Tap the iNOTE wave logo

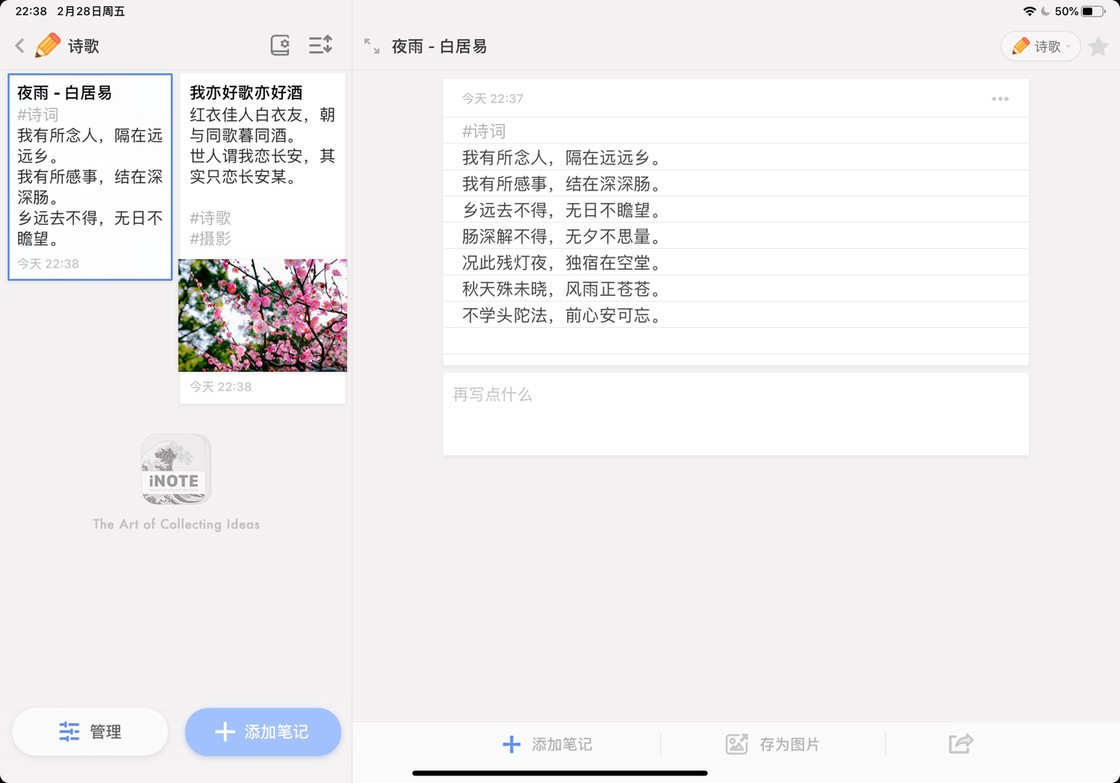(176, 469)
